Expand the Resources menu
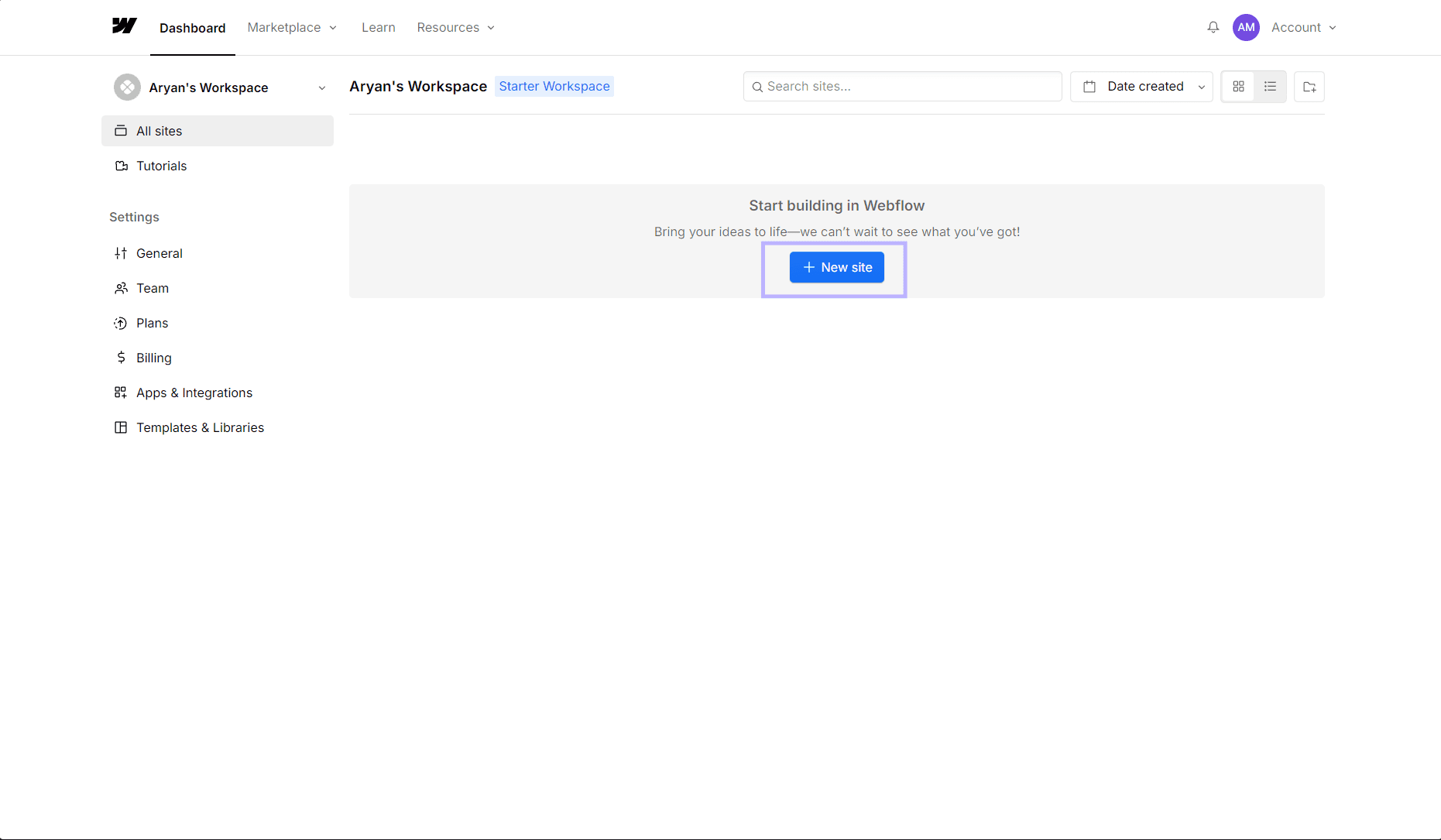The image size is (1441, 840). [x=455, y=27]
